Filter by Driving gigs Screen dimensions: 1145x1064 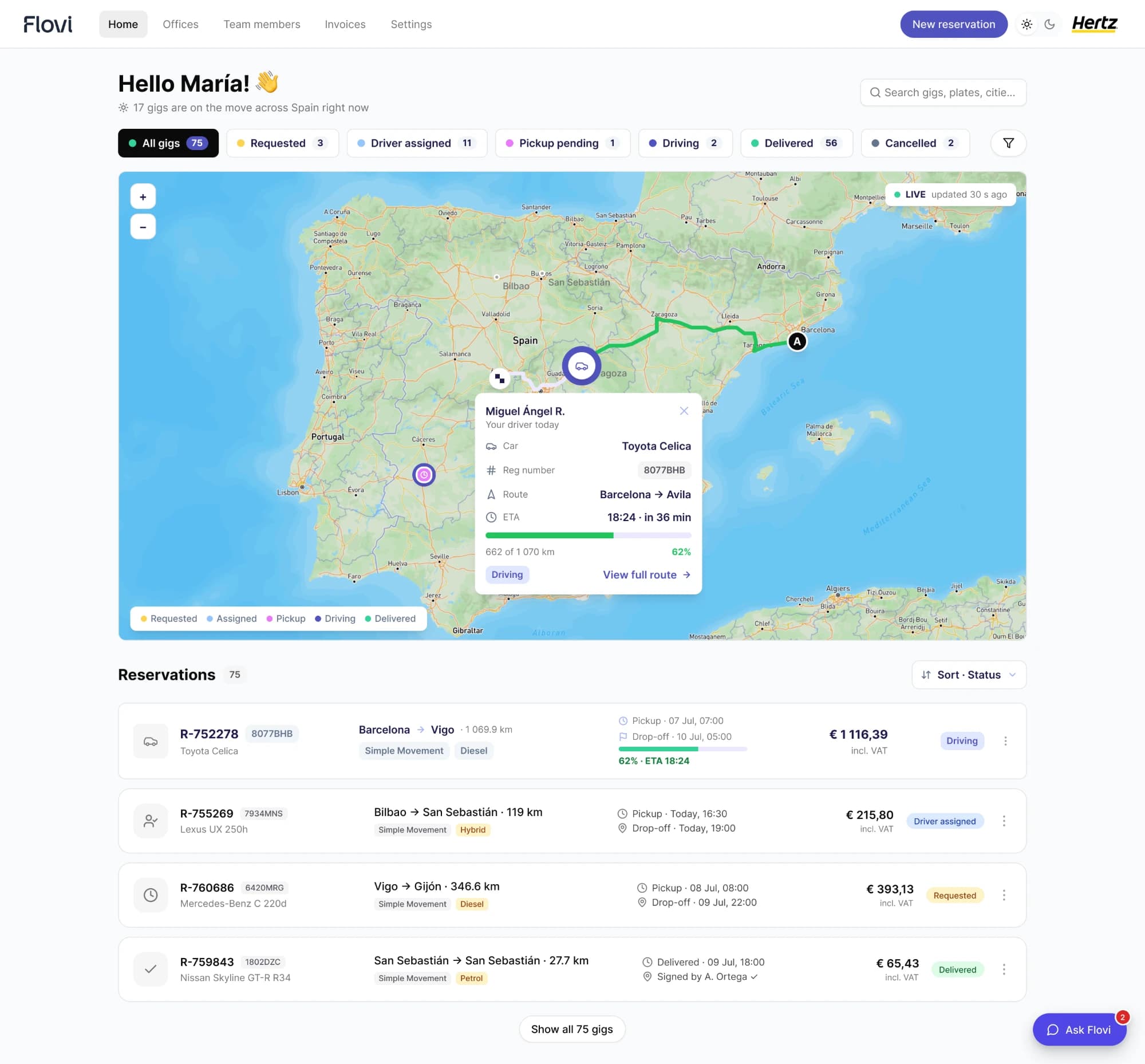(x=685, y=143)
